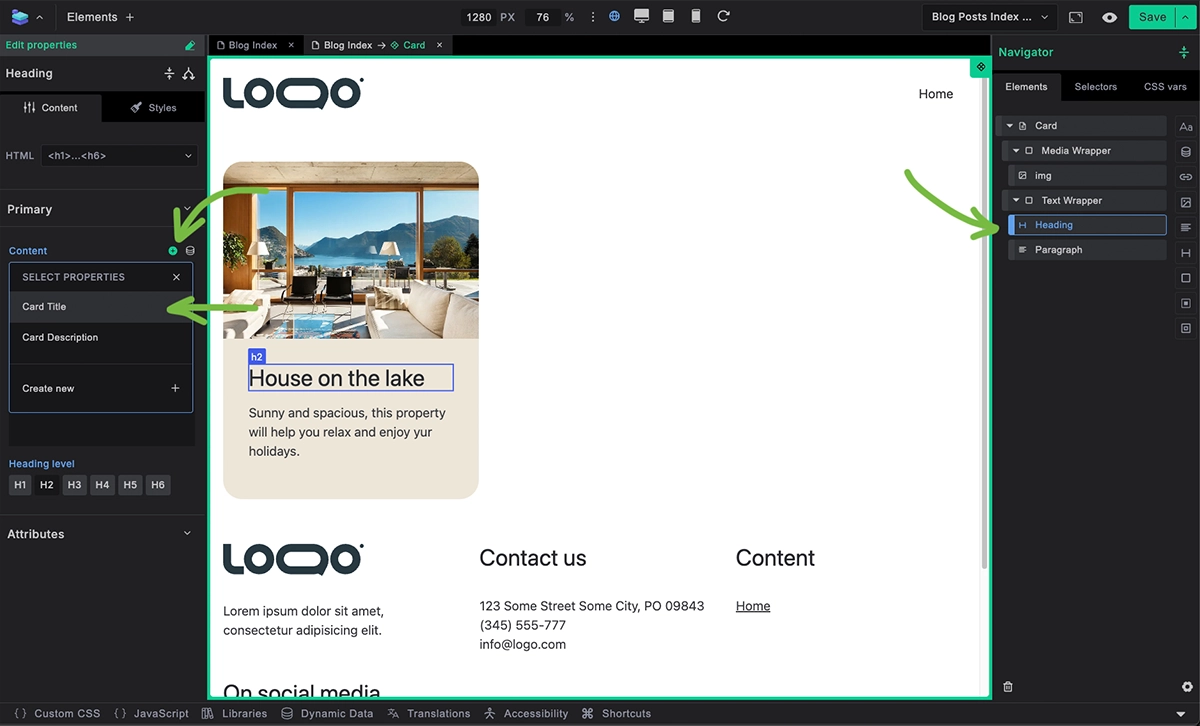1200x726 pixels.
Task: Switch to the Styles tab
Action: 153,108
